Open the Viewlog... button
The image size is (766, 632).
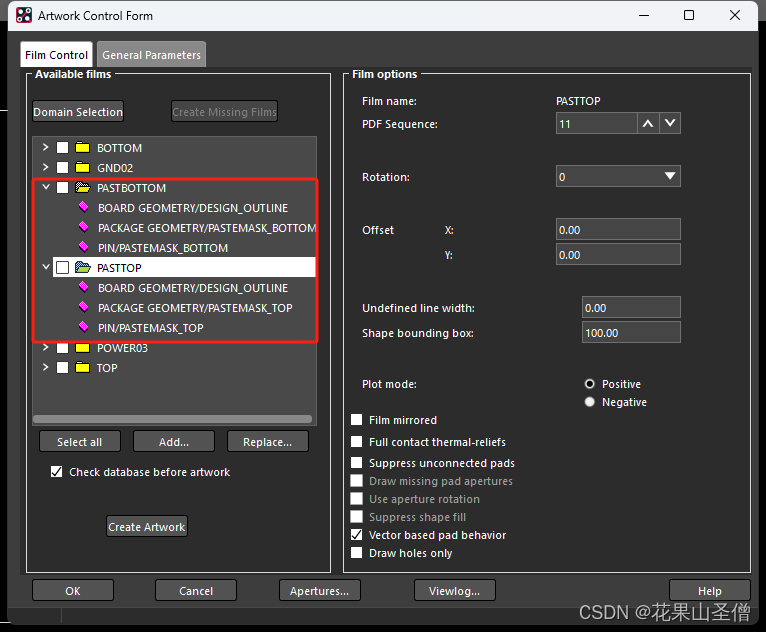454,591
